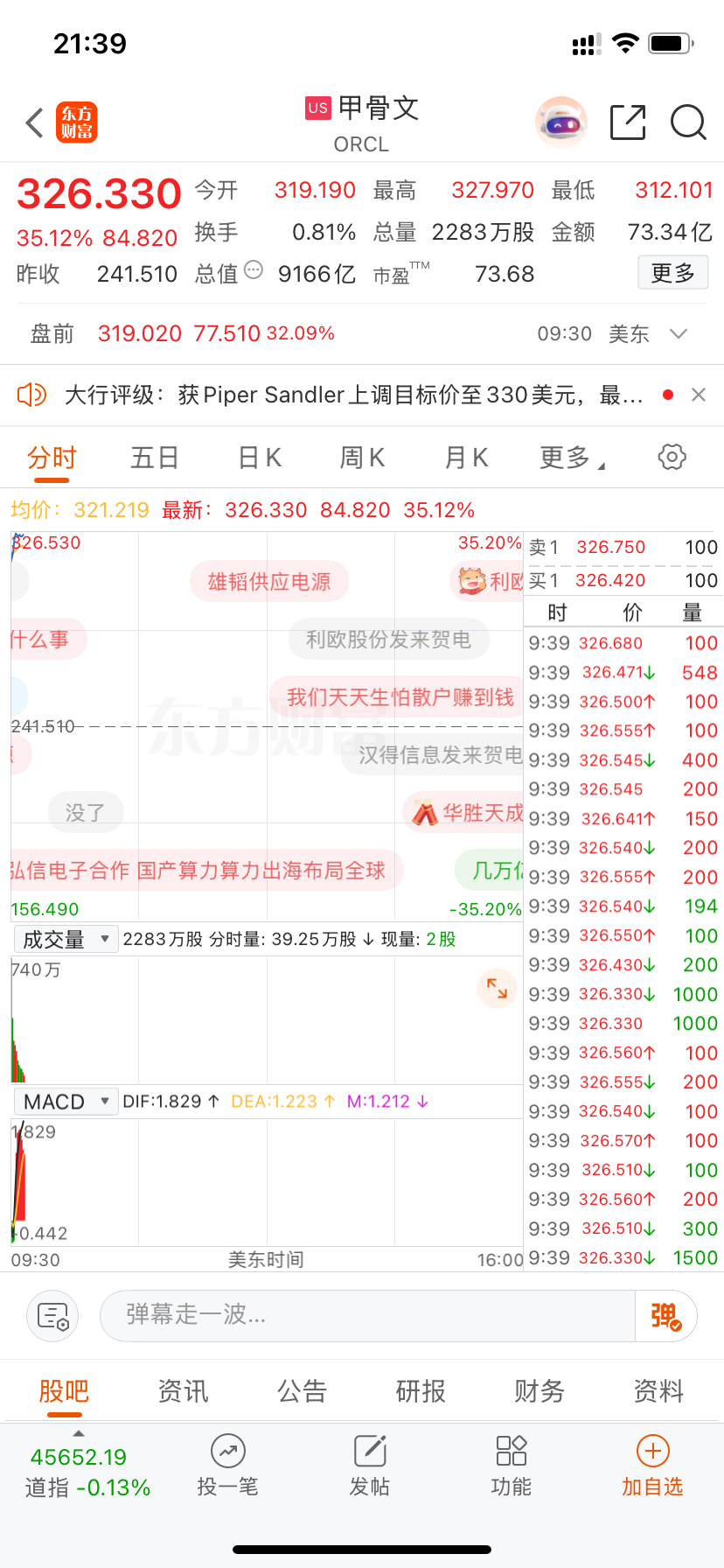The image size is (724, 1568).
Task: Switch to 周K chart tab
Action: [362, 458]
